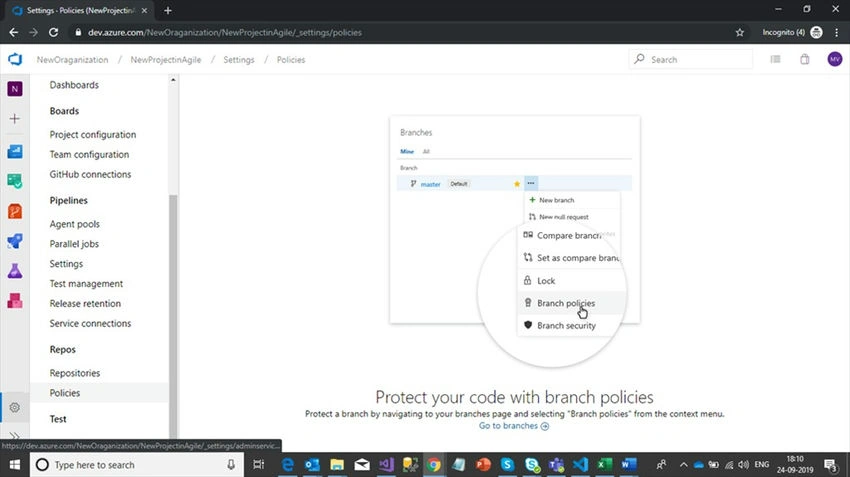The image size is (850, 477).
Task: Open the Boards icon in left rail
Action: [15, 181]
